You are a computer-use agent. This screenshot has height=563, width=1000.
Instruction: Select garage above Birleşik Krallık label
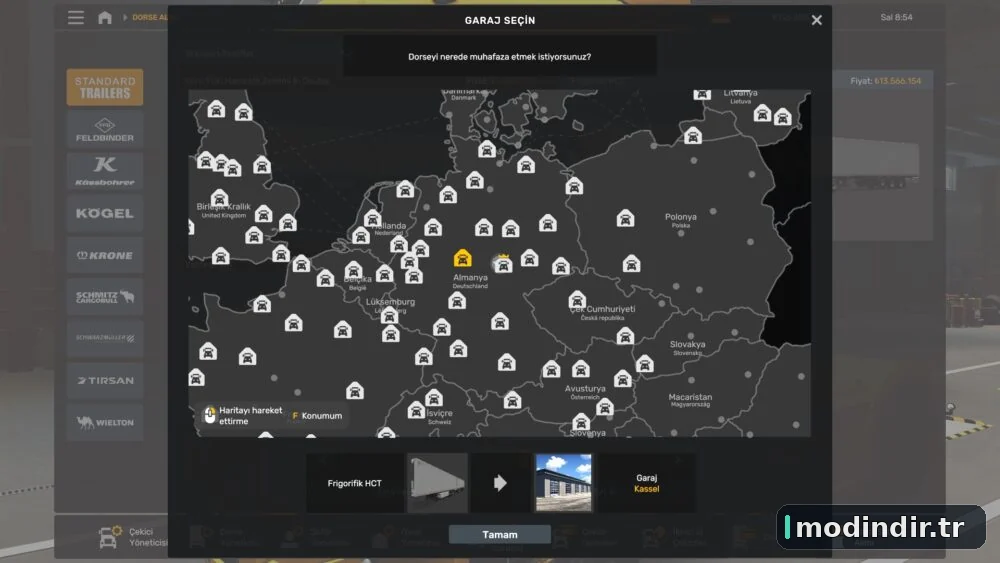point(219,198)
